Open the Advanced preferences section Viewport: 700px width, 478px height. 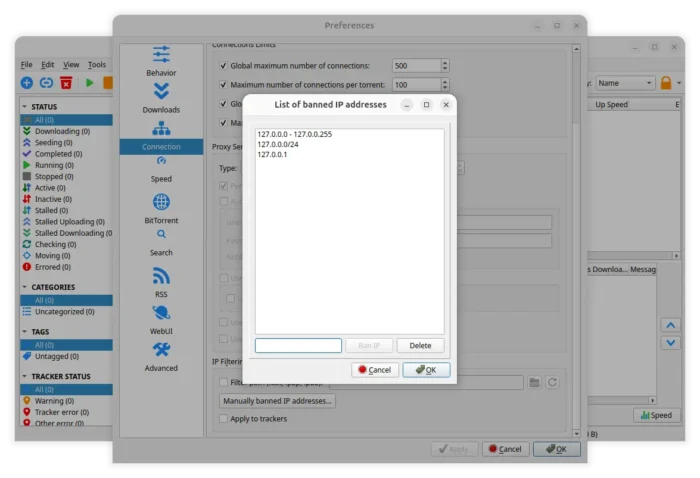161,357
